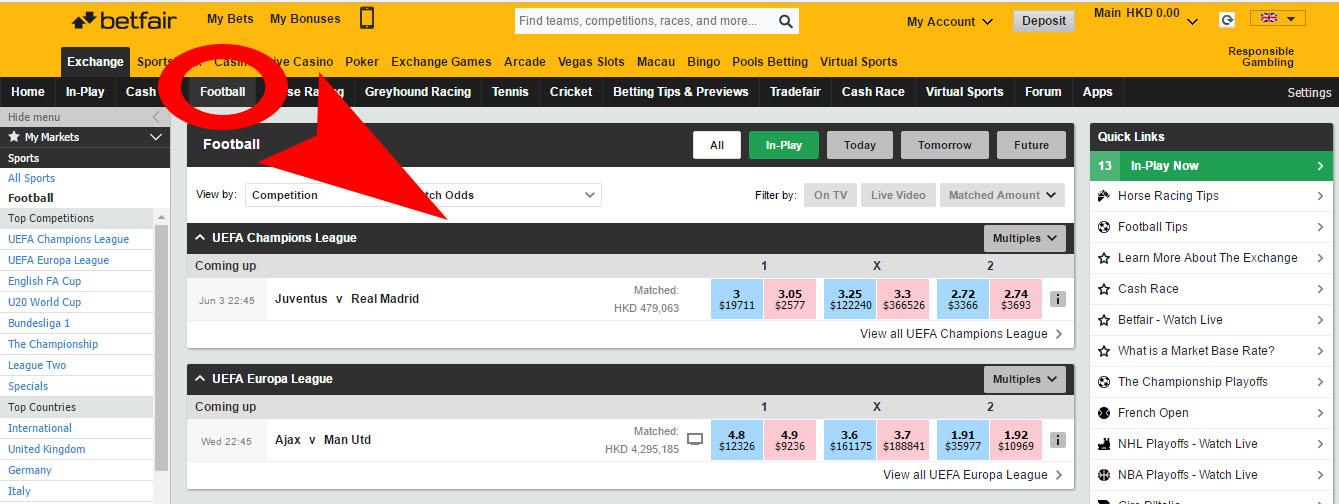Open the Tradefair menu item

[x=795, y=91]
